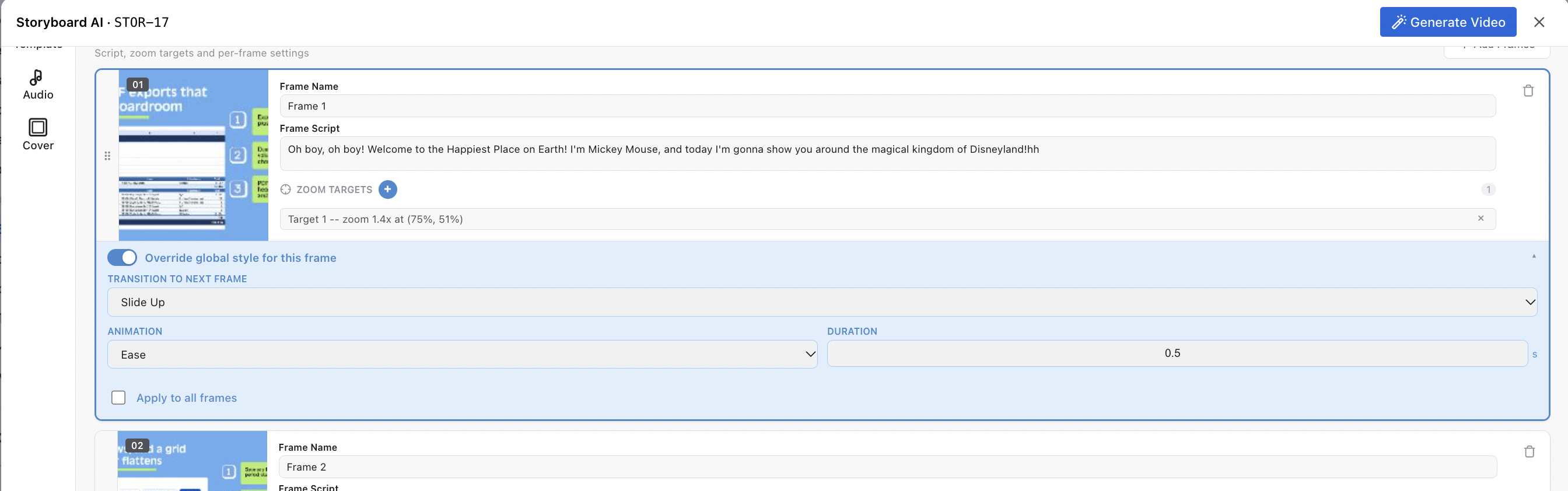
Task: Toggle Override global style for this frame
Action: [x=123, y=257]
